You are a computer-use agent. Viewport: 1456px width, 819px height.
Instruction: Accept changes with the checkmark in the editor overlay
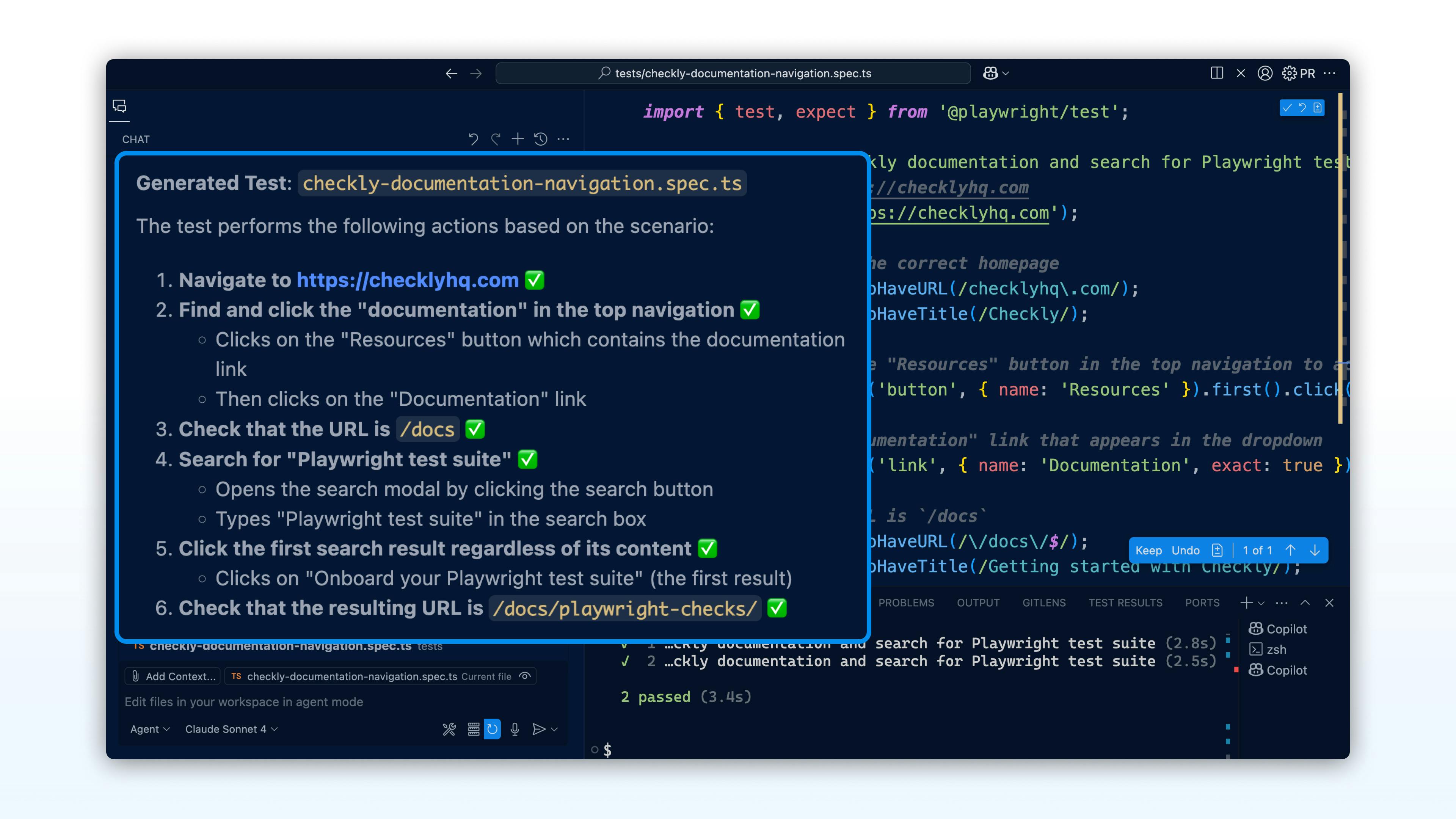(x=1288, y=108)
